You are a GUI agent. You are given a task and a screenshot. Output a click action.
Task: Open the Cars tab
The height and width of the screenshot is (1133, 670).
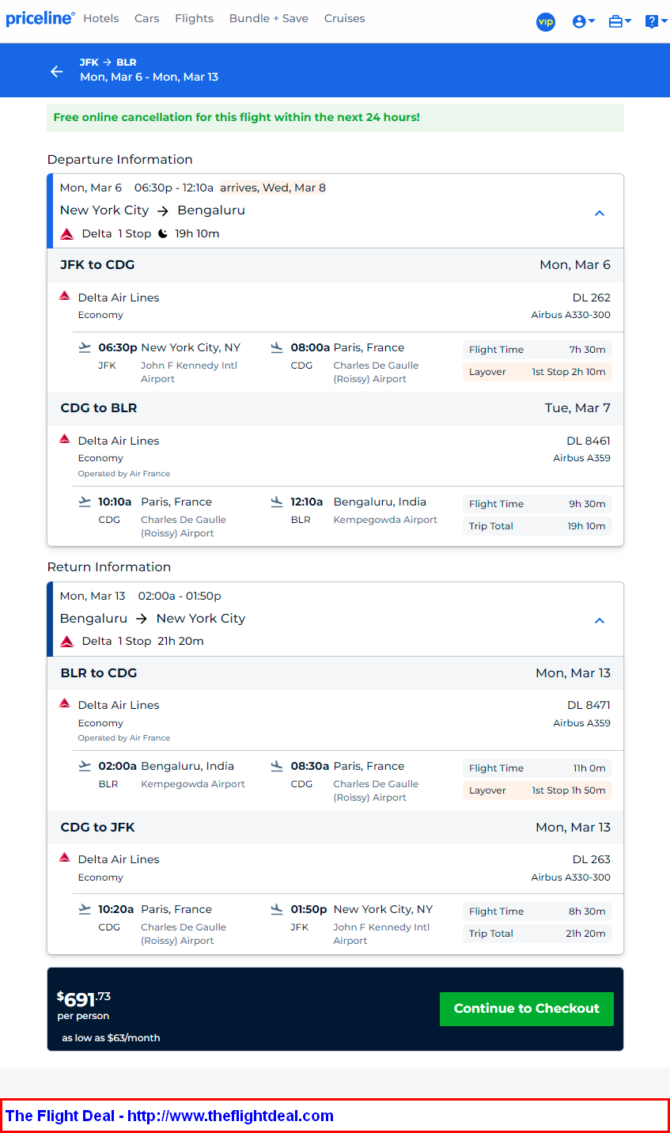coord(147,19)
